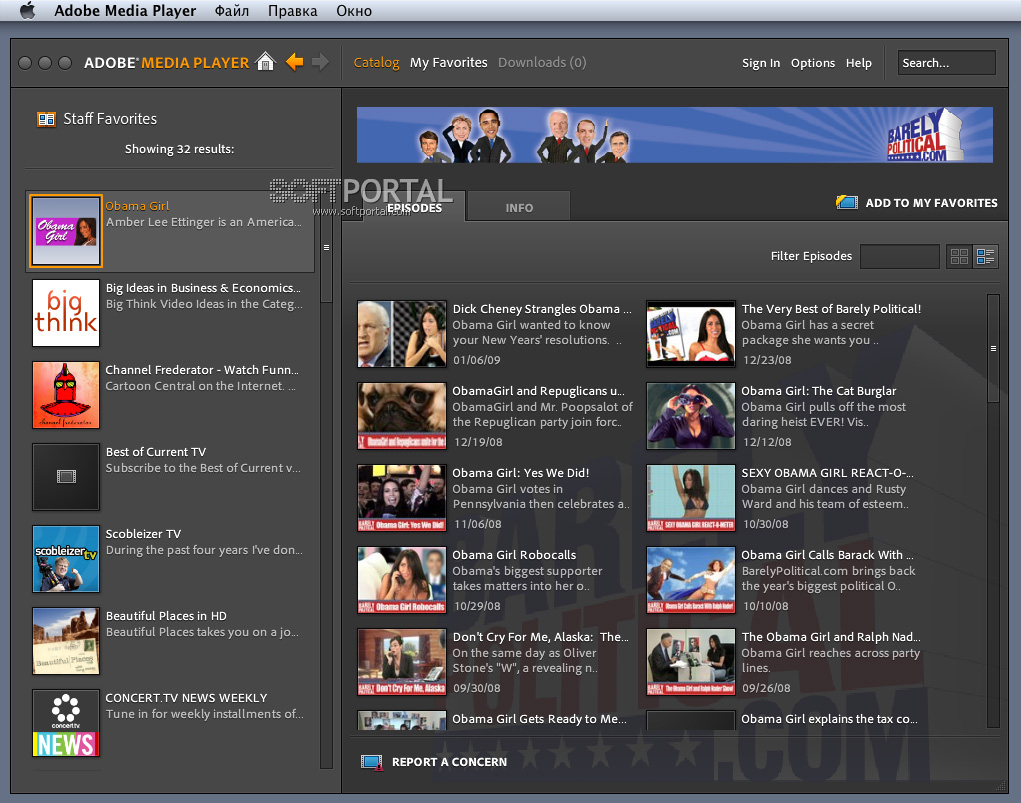Viewport: 1021px width, 803px height.
Task: Navigate back with the orange arrow
Action: tap(294, 62)
